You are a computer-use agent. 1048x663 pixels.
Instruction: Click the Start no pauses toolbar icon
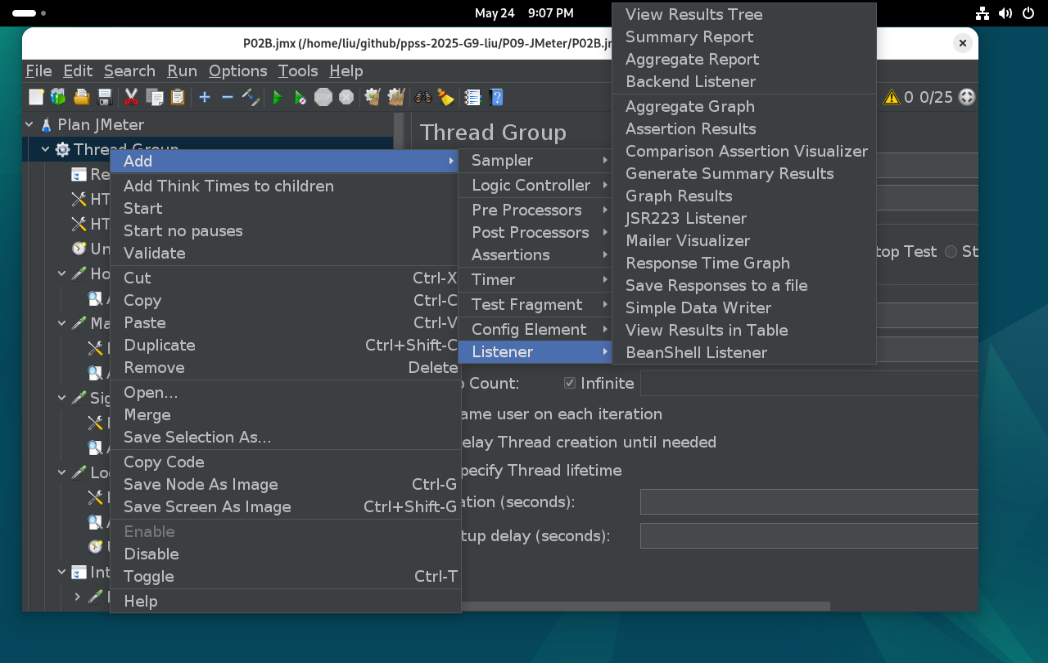(300, 98)
